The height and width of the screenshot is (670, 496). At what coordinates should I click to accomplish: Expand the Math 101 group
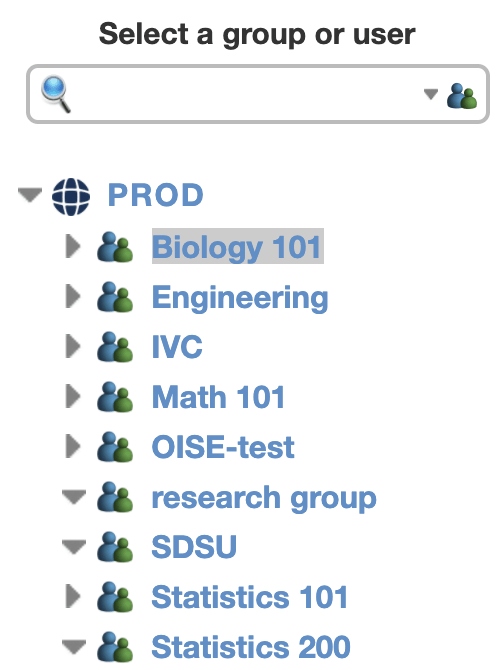coord(73,396)
